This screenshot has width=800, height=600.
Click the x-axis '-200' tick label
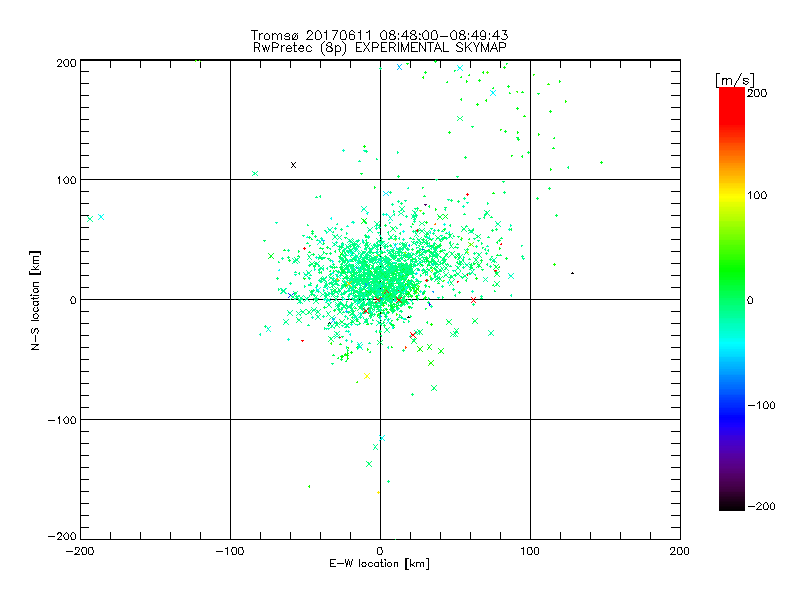tap(80, 551)
